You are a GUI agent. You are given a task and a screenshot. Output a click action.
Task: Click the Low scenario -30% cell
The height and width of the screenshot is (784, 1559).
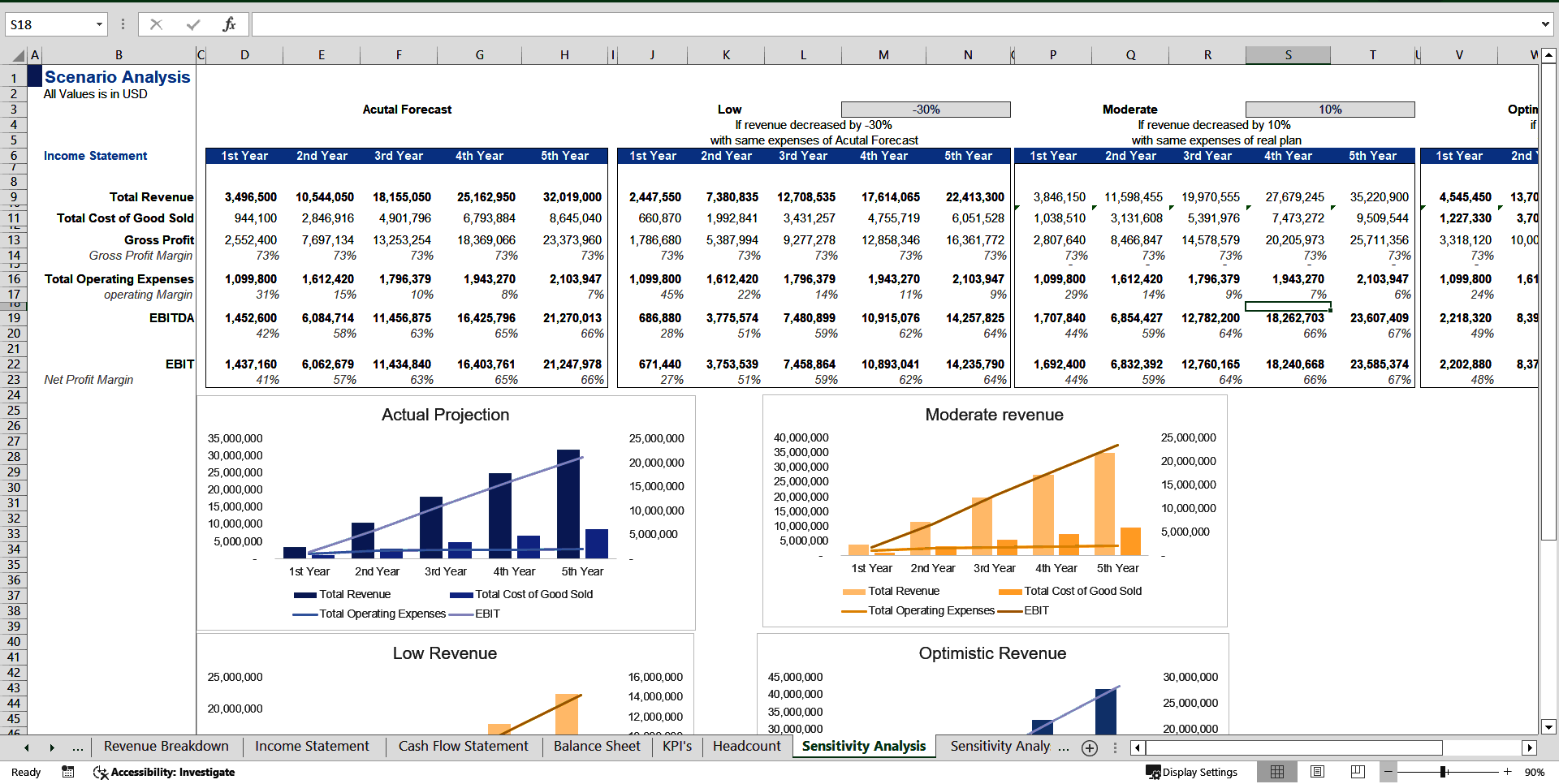pyautogui.click(x=926, y=110)
